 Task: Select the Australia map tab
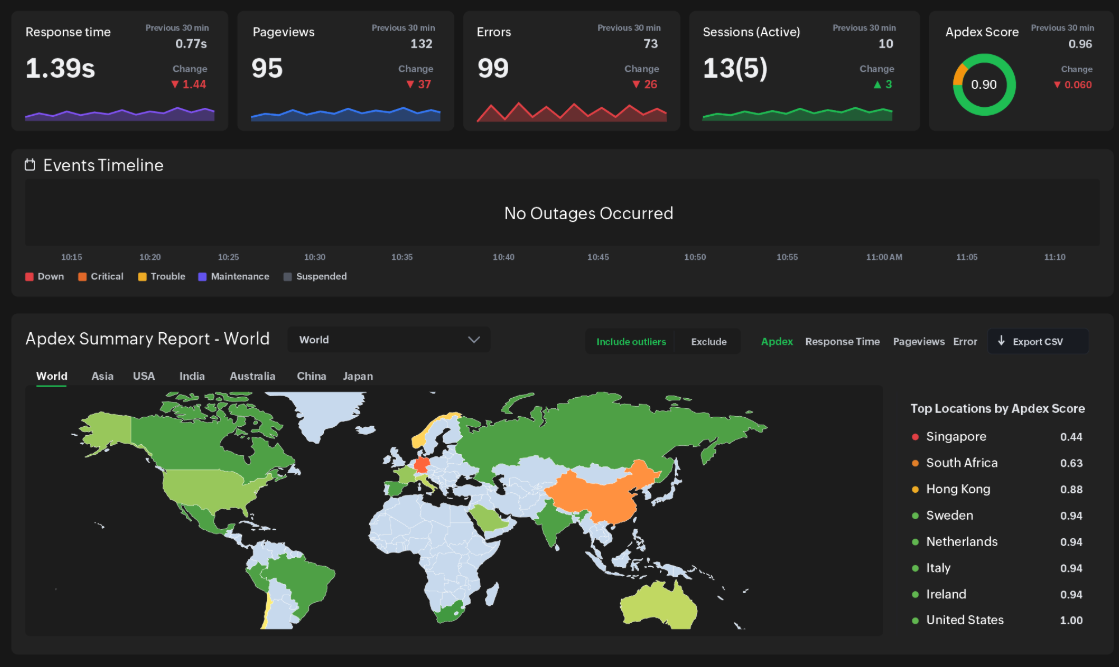[252, 377]
